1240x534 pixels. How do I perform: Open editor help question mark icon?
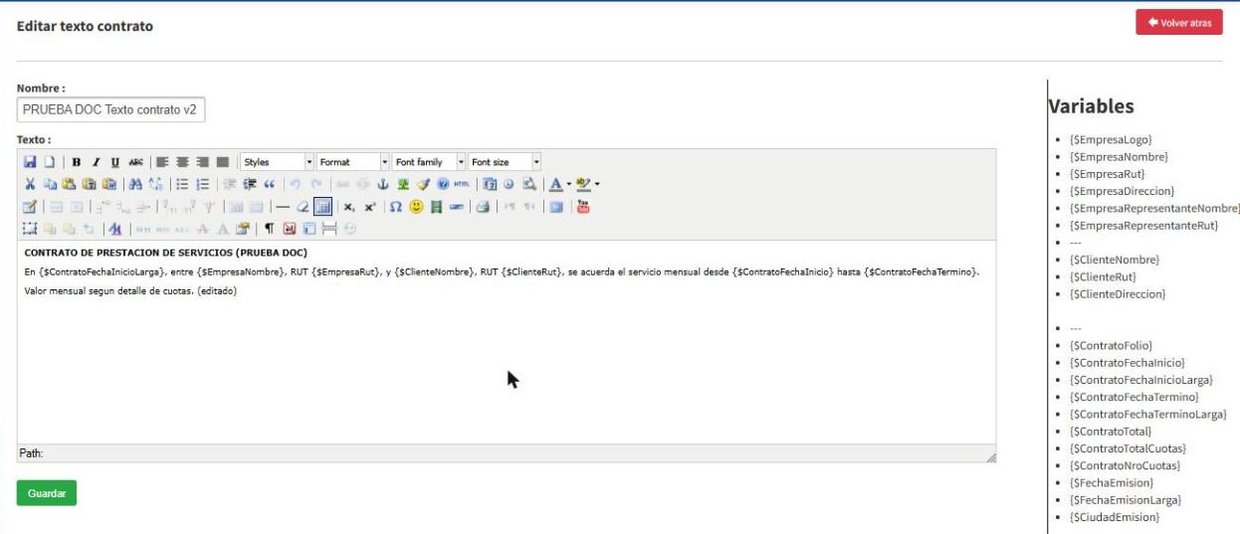(443, 184)
